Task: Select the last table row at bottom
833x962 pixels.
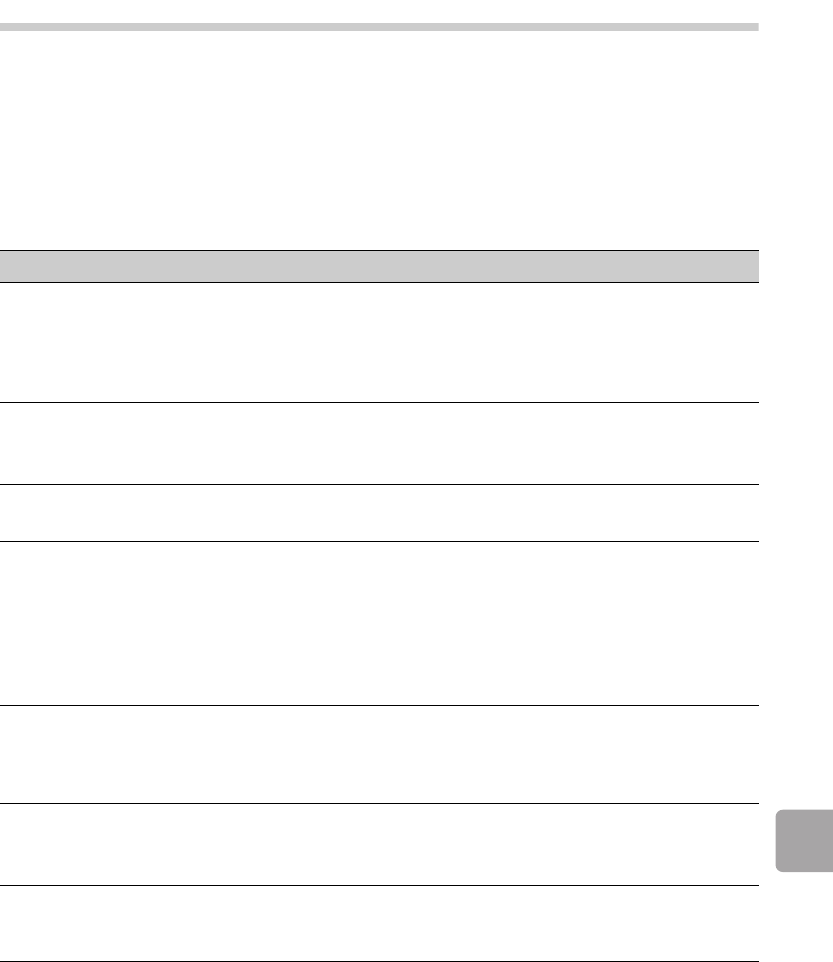Action: (379, 923)
